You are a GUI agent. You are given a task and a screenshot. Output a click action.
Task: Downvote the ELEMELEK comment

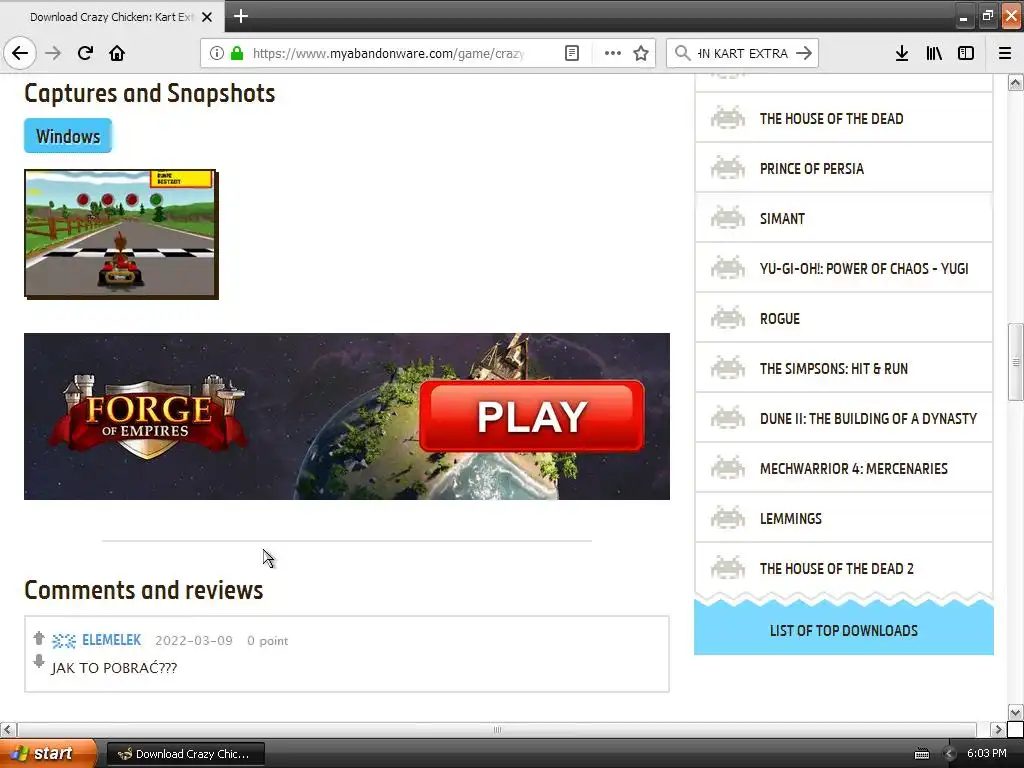coord(39,662)
